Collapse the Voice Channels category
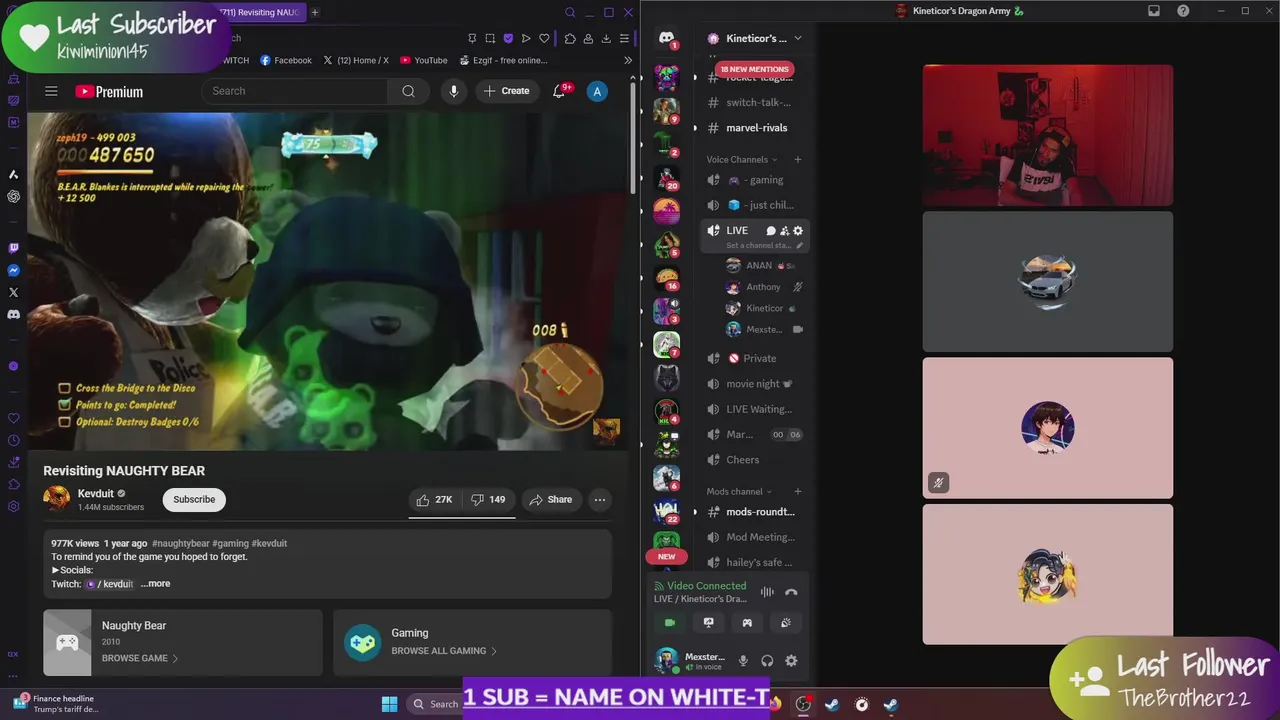Screen dimensions: 1280x720 click(741, 159)
